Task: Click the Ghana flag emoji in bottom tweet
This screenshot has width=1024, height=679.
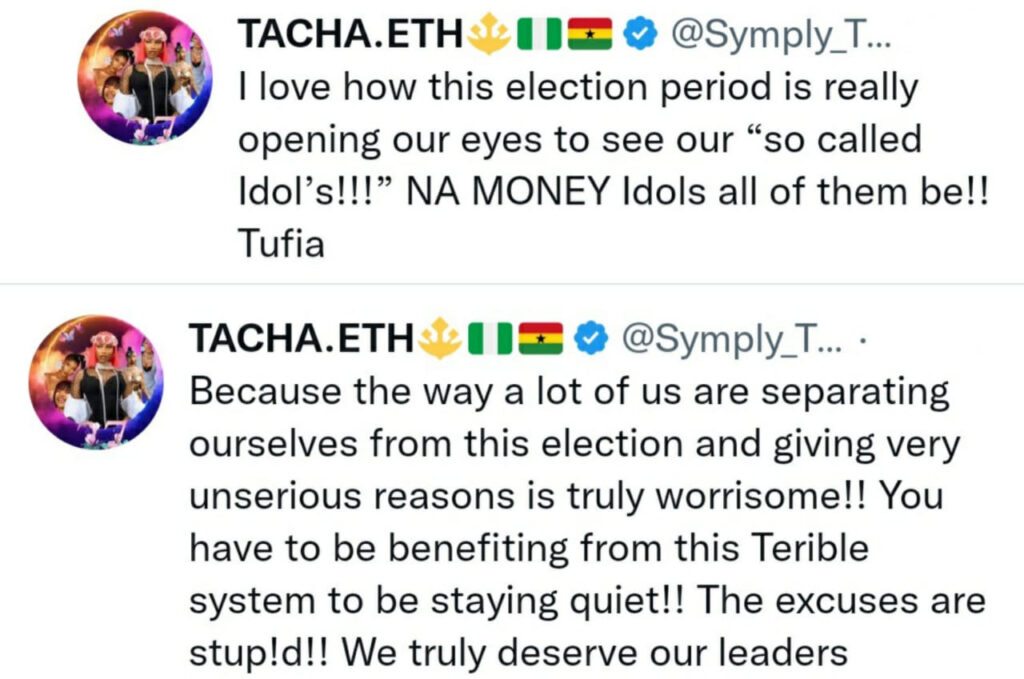Action: tap(541, 341)
